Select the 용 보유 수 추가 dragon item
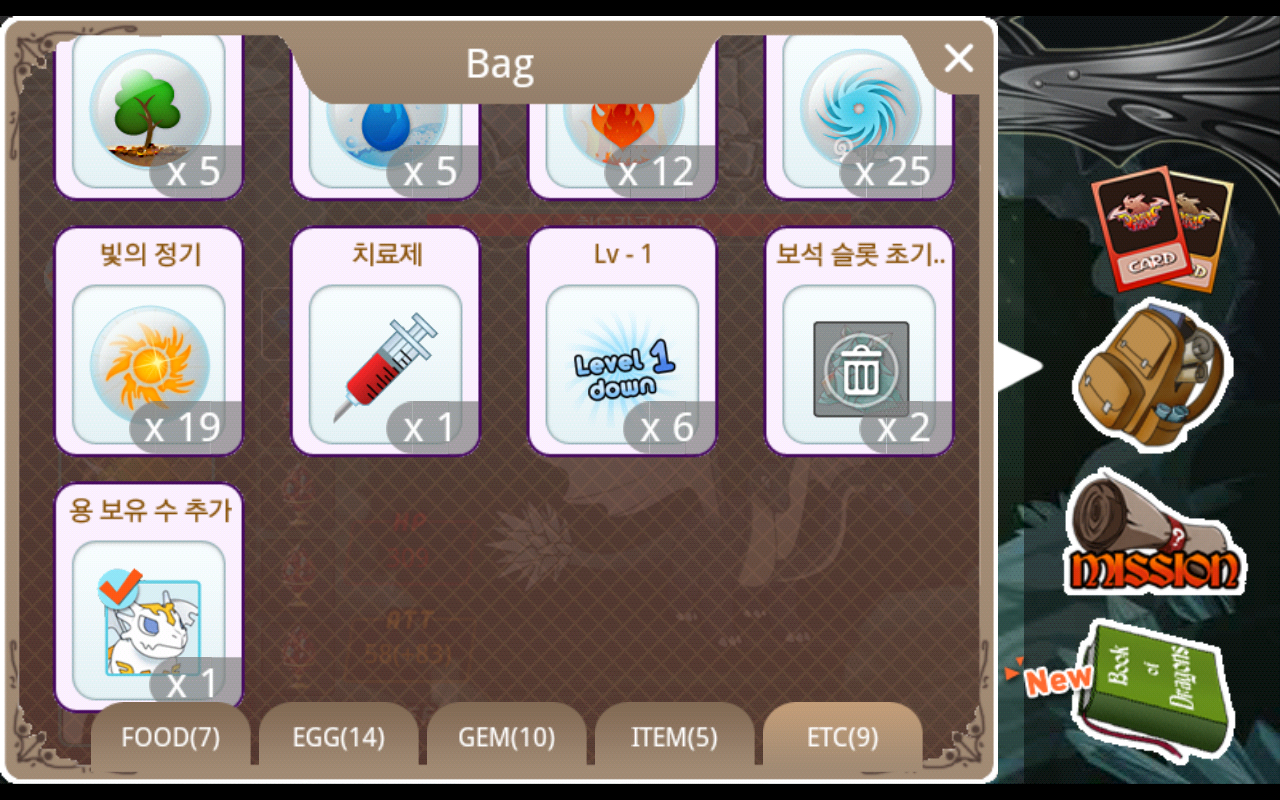Viewport: 1280px width, 800px height. coord(149,598)
